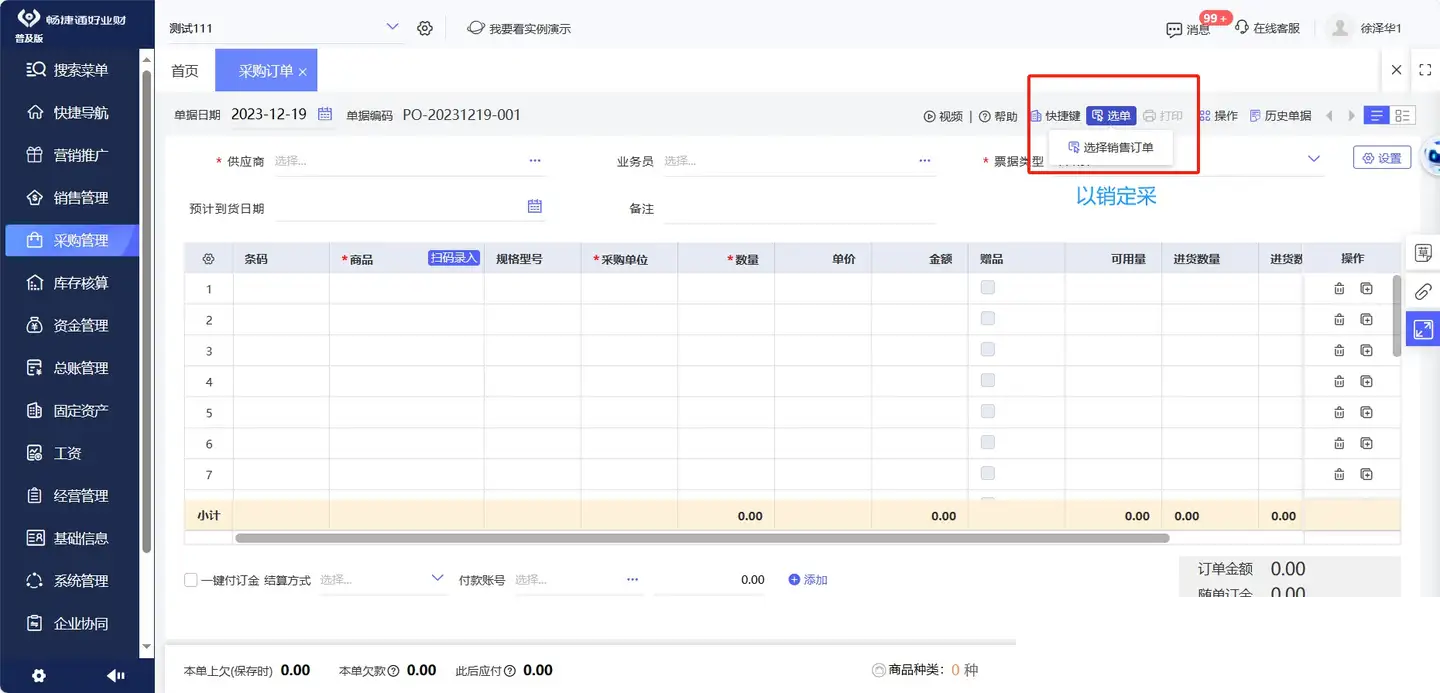Open supplier lookup ellipsis for 供应商
The height and width of the screenshot is (693, 1440).
coord(535,160)
